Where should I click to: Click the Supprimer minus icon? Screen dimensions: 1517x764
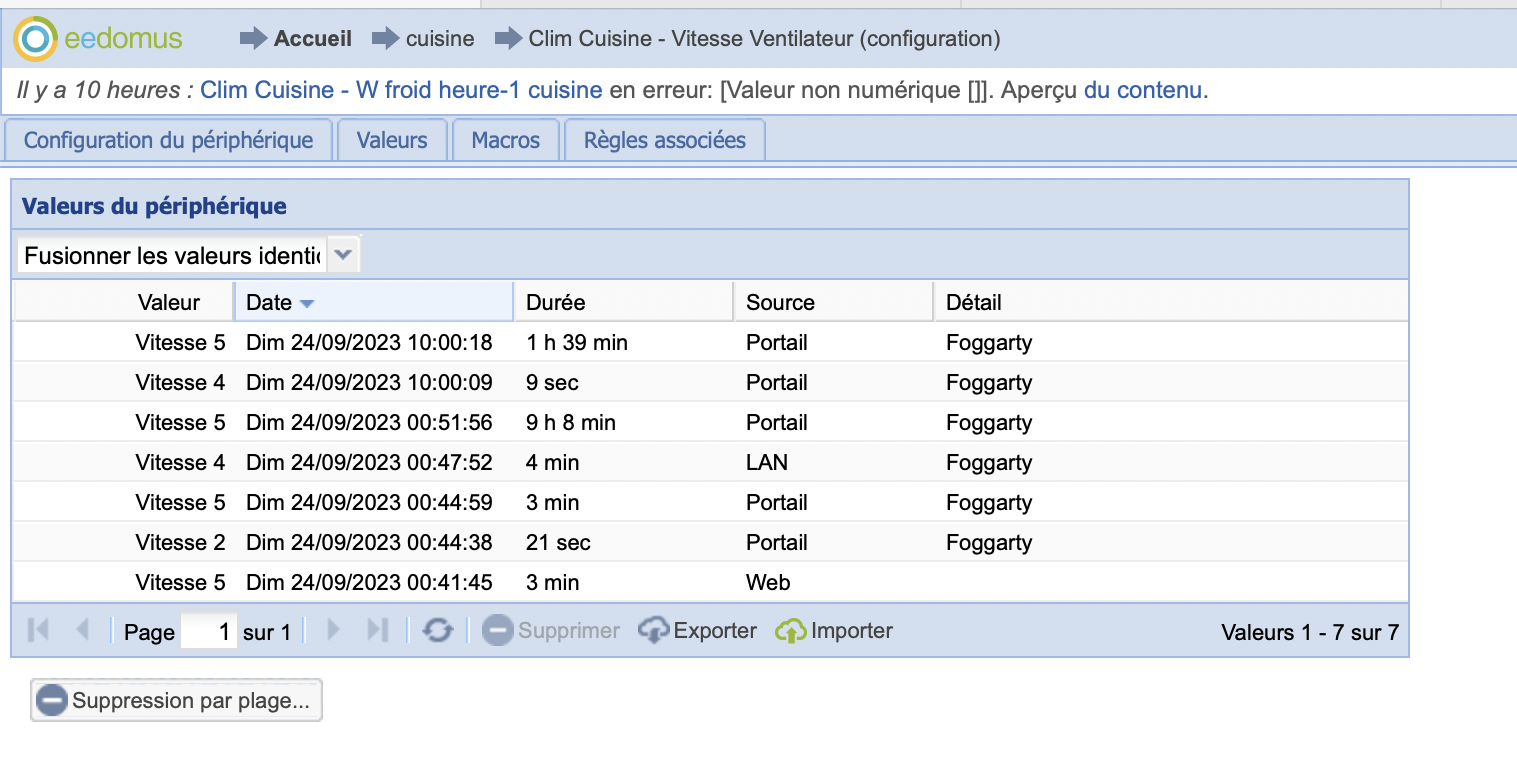point(497,631)
